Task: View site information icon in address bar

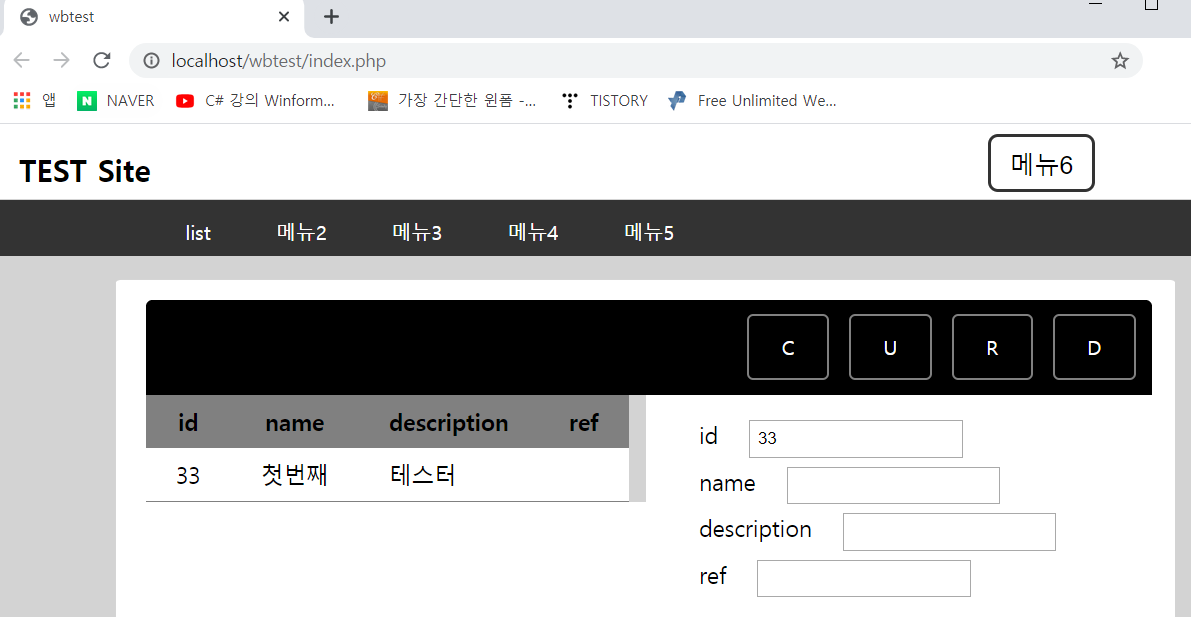Action: [x=152, y=61]
